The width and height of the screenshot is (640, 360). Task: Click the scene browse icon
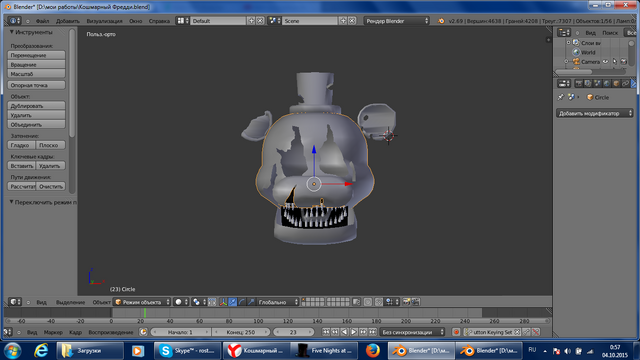[x=274, y=20]
